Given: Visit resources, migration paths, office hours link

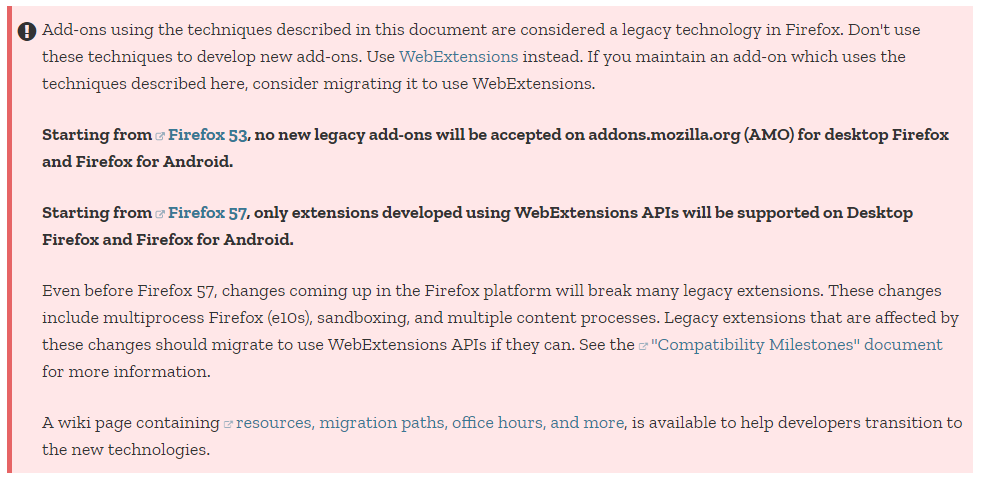Looking at the screenshot, I should pyautogui.click(x=430, y=423).
